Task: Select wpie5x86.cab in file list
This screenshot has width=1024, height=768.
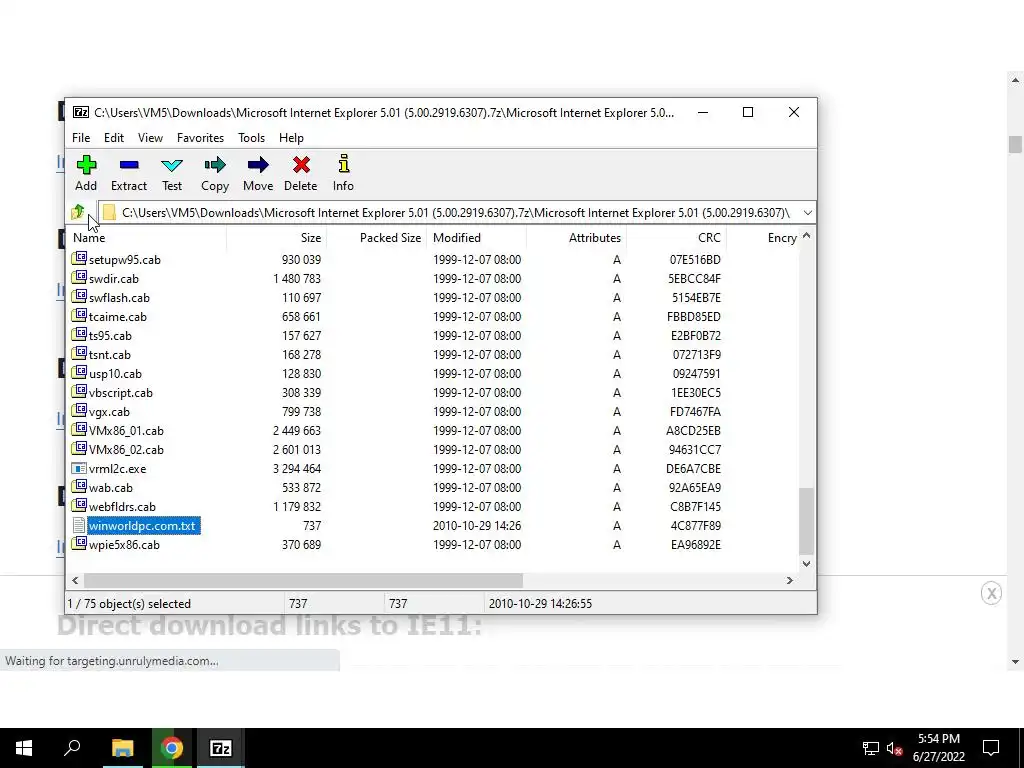Action: [124, 545]
